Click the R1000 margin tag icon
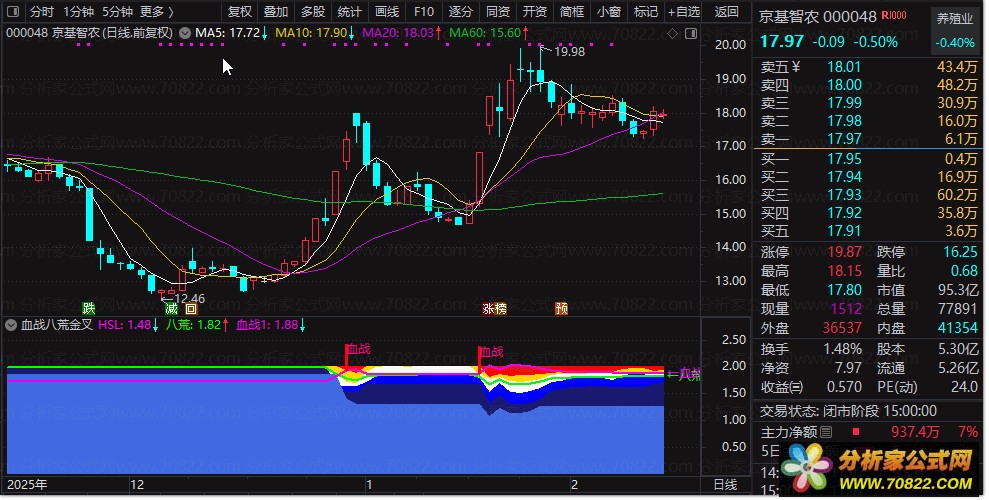The height and width of the screenshot is (500, 989). [894, 15]
